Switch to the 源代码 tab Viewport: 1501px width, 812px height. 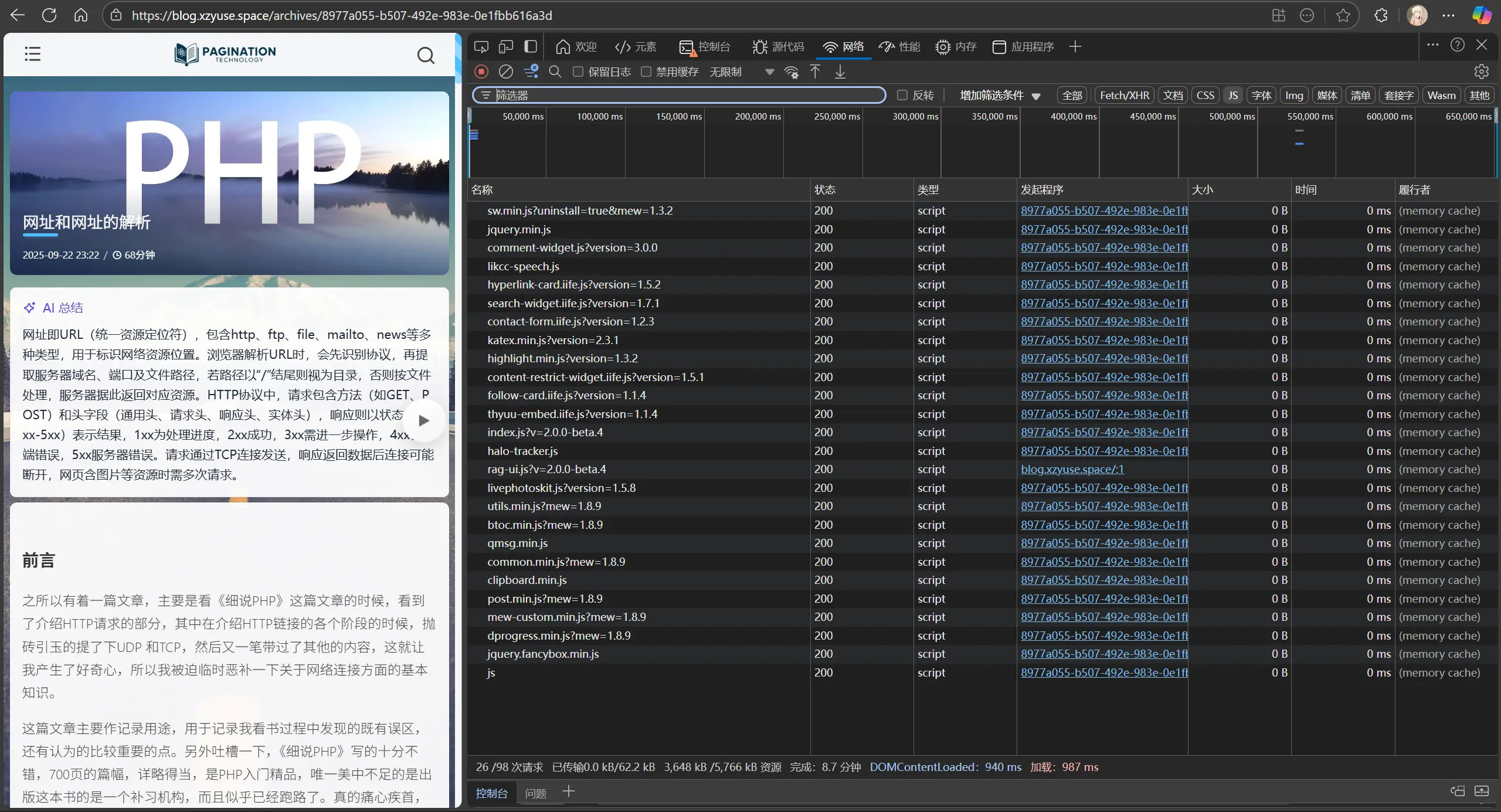(779, 46)
